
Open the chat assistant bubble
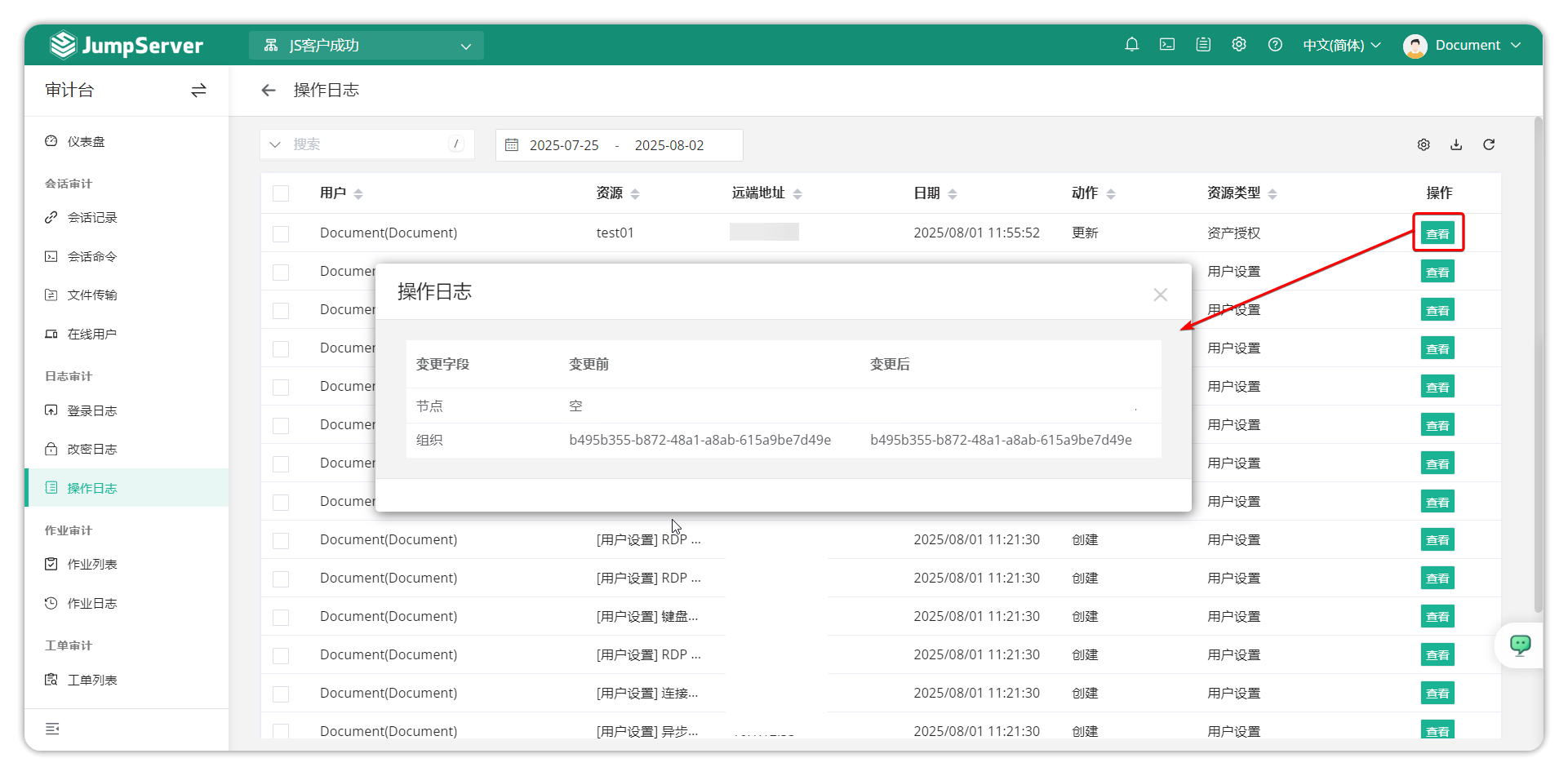point(1520,645)
